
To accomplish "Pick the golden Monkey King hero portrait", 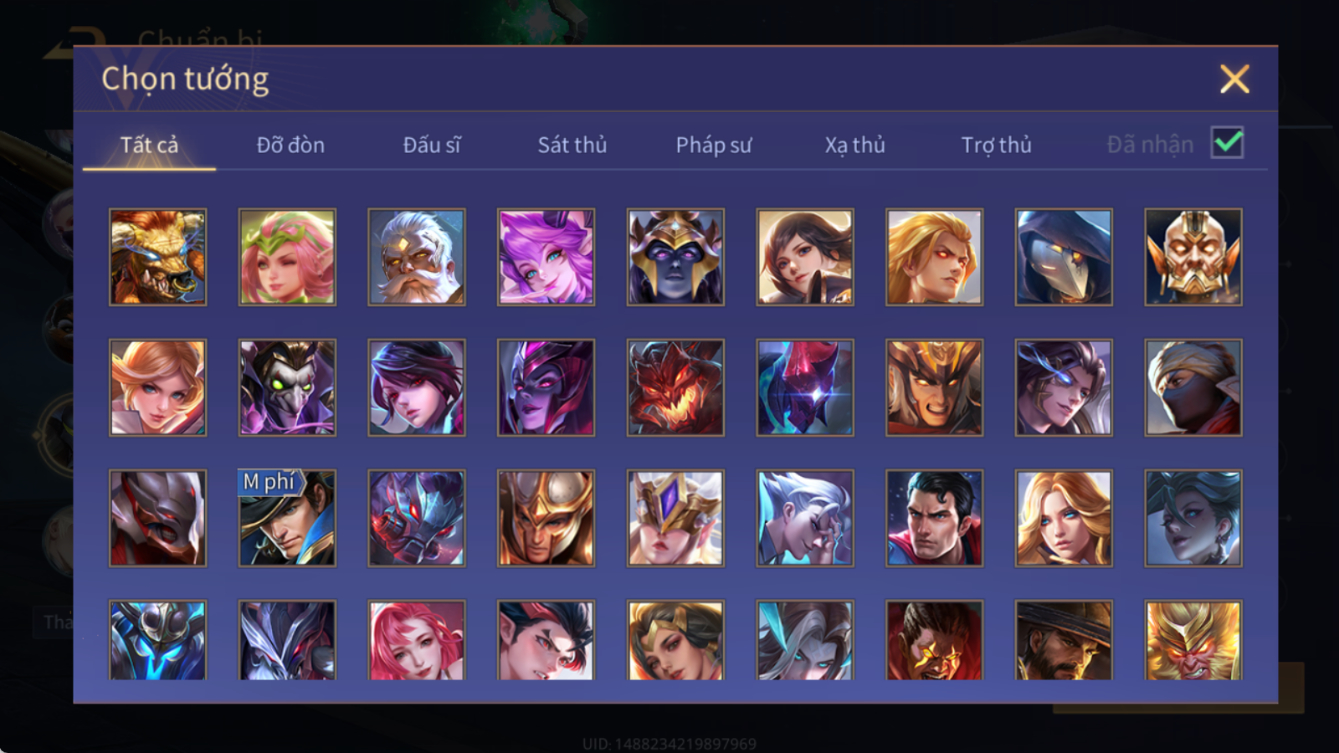I will [1193, 640].
